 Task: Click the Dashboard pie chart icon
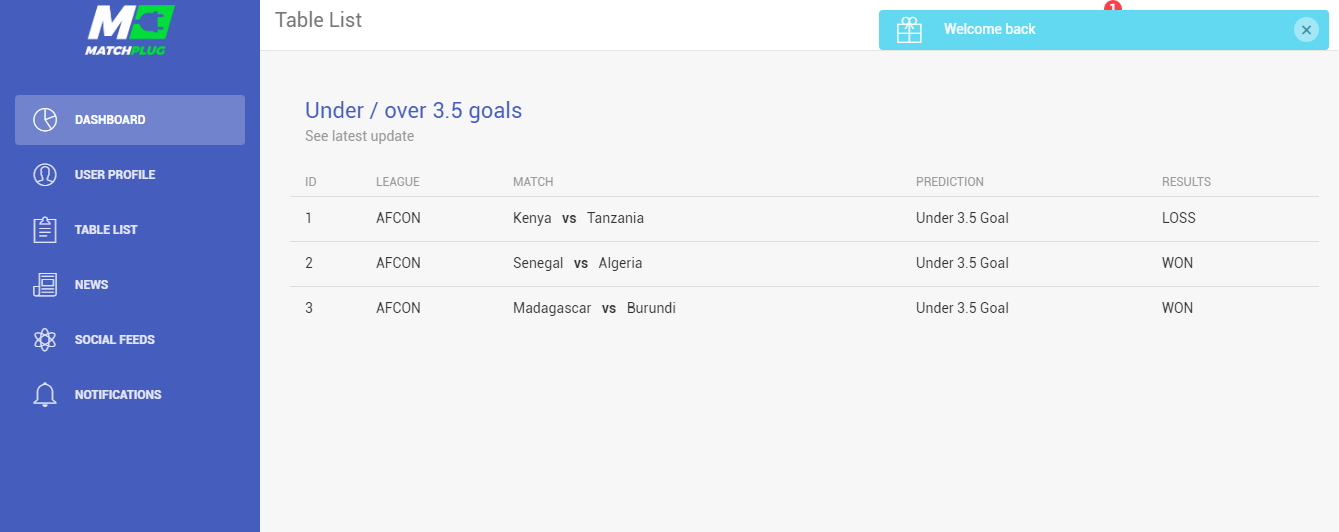tap(45, 120)
